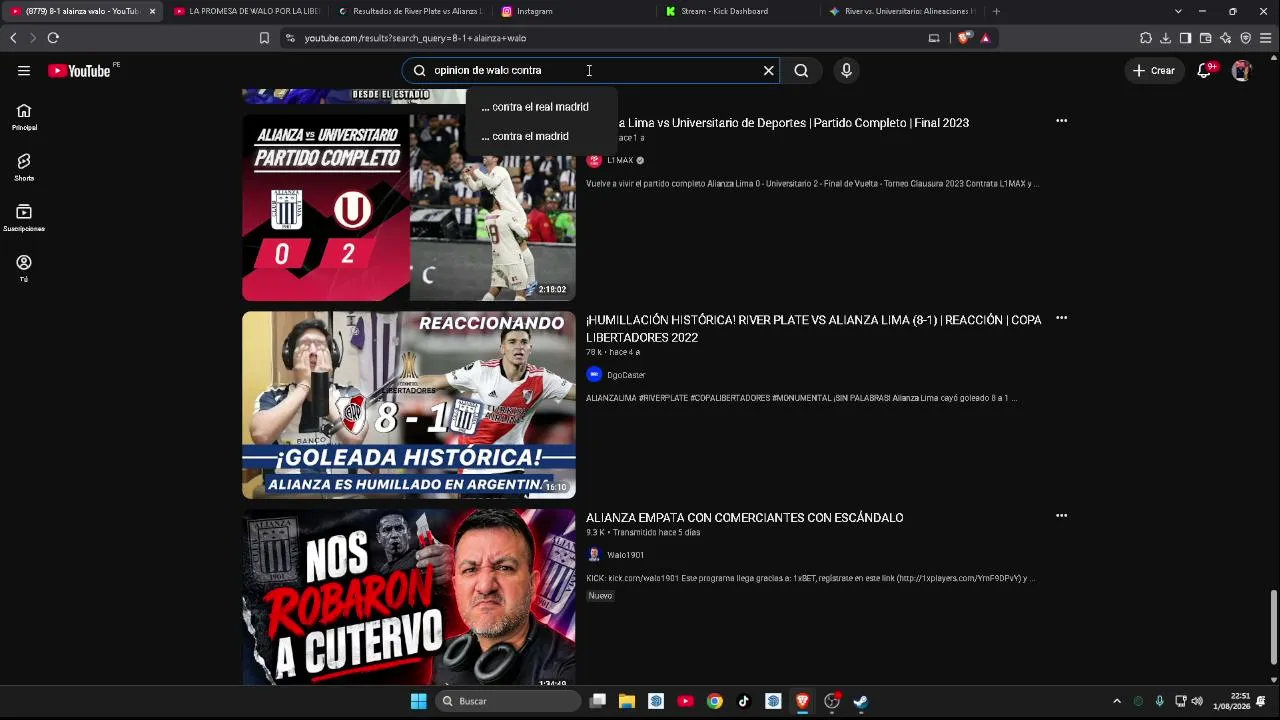Clear the YouTube search box text

coord(768,71)
